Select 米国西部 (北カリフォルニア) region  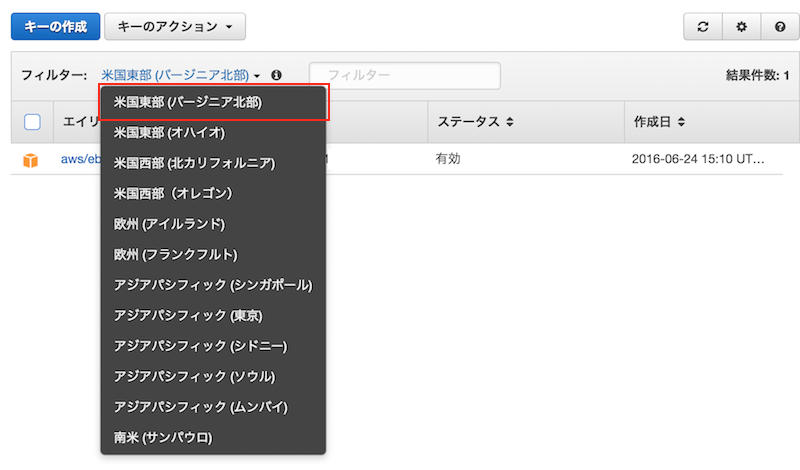click(213, 163)
